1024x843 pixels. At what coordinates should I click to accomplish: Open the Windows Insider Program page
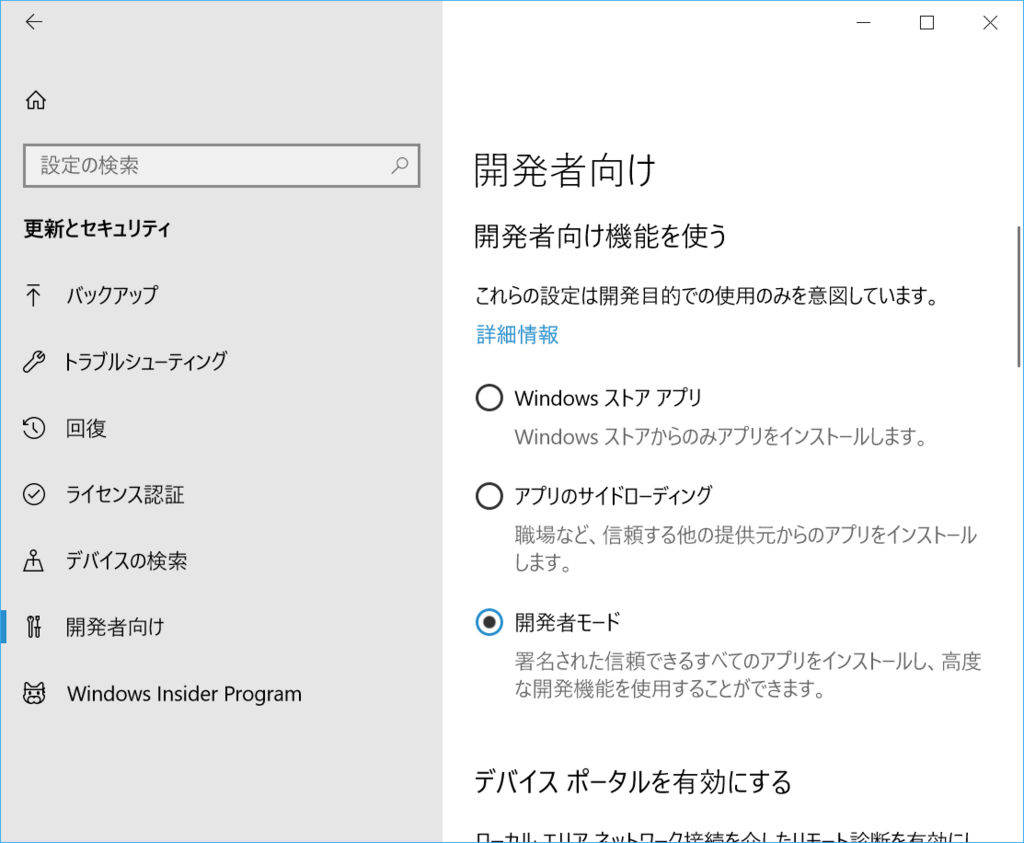tap(221, 693)
